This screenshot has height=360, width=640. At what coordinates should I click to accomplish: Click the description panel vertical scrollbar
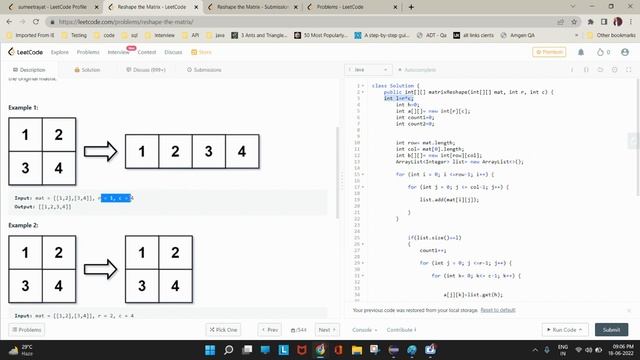pos(337,172)
